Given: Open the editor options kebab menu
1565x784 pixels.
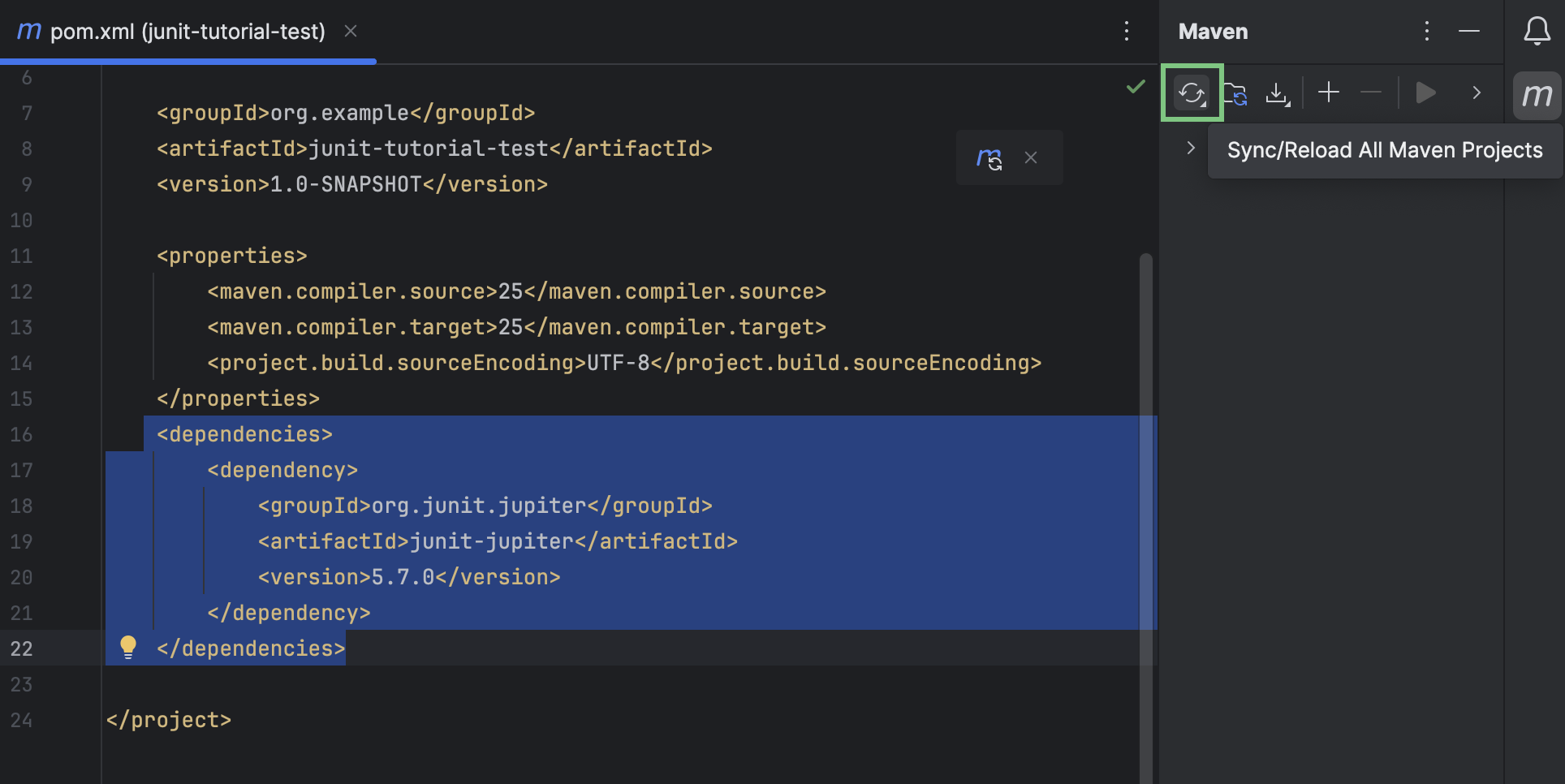Looking at the screenshot, I should coord(1127,31).
